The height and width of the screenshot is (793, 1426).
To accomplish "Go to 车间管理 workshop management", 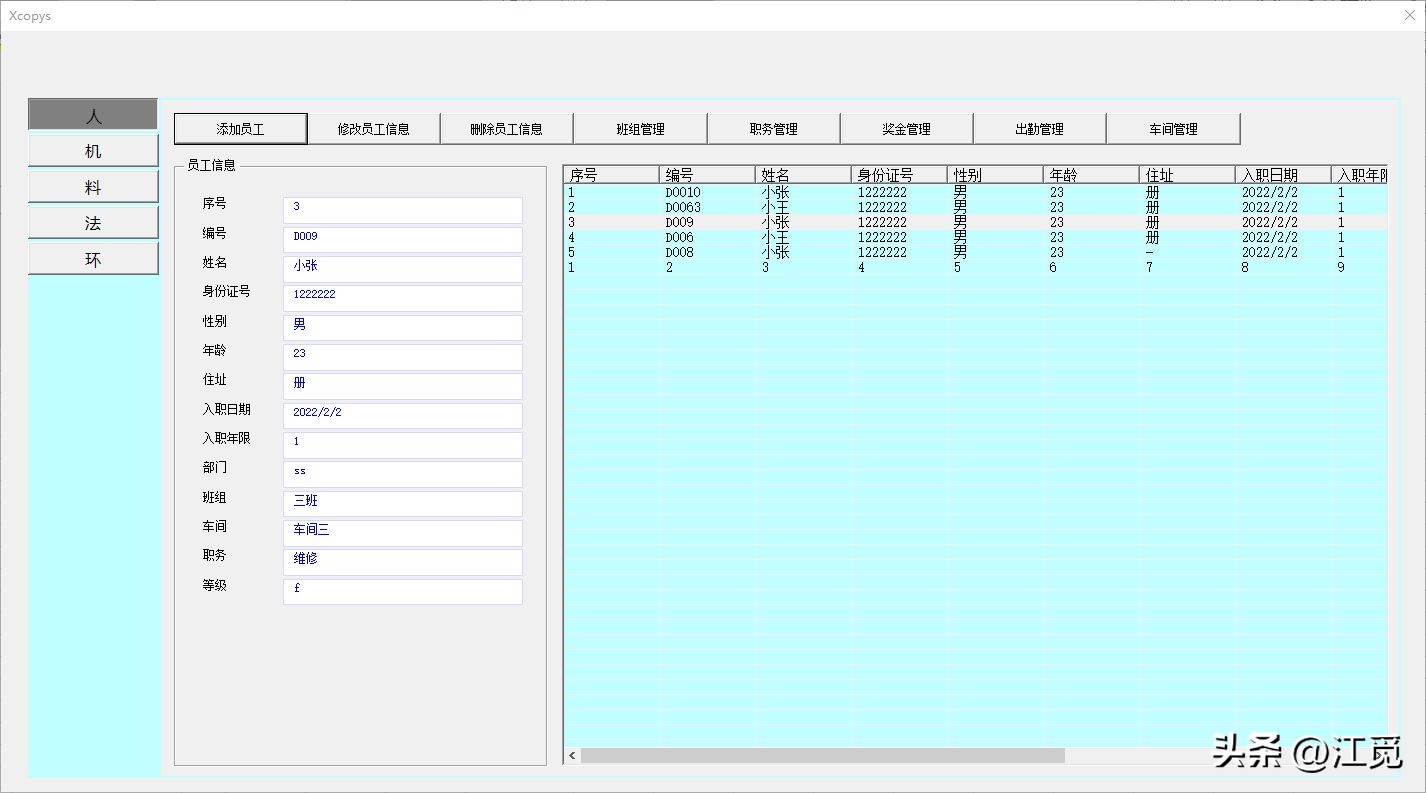I will click(x=1173, y=129).
